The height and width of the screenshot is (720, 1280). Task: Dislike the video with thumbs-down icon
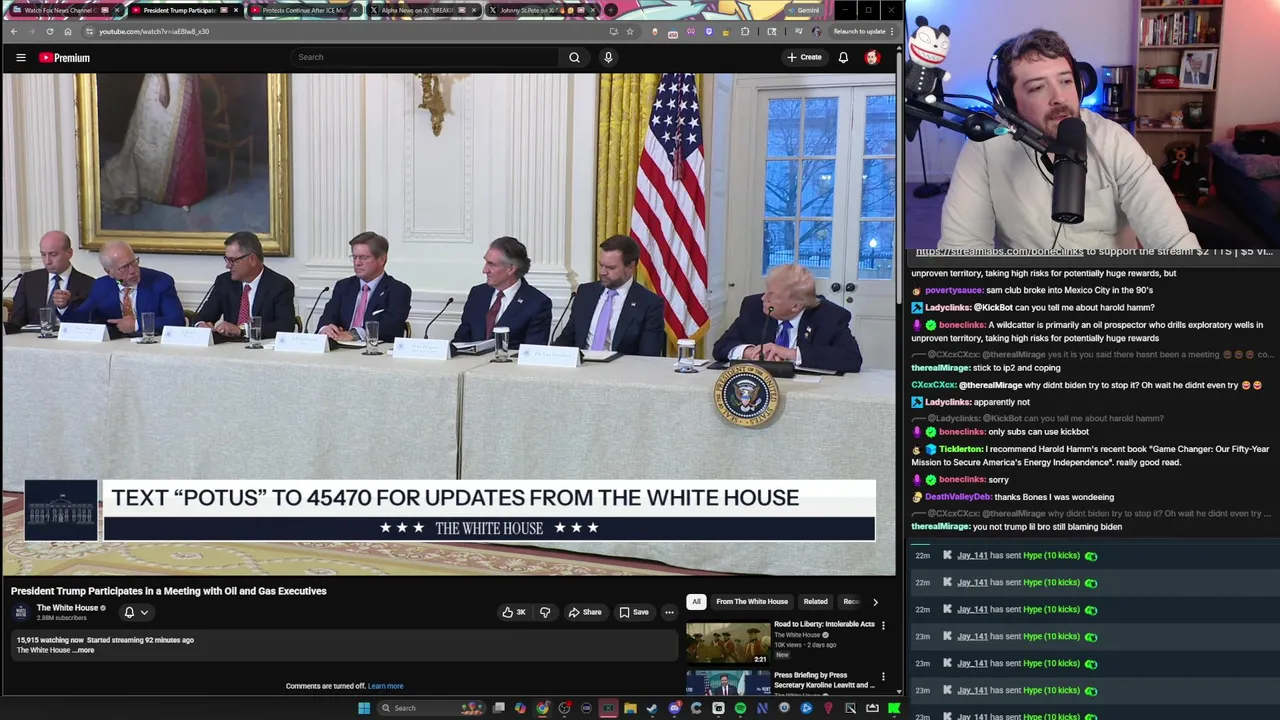(x=545, y=612)
